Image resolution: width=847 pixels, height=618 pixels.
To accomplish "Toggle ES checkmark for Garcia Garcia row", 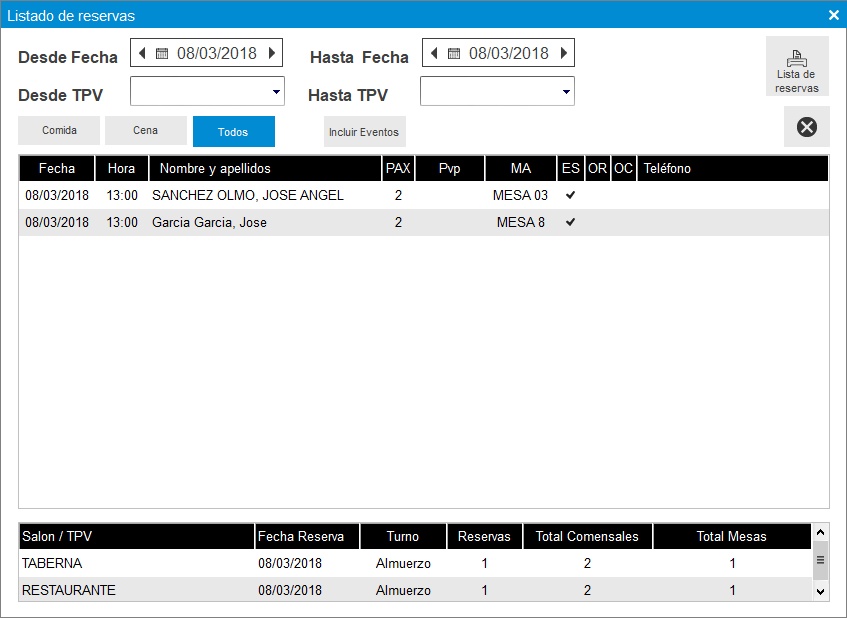I will tap(570, 222).
